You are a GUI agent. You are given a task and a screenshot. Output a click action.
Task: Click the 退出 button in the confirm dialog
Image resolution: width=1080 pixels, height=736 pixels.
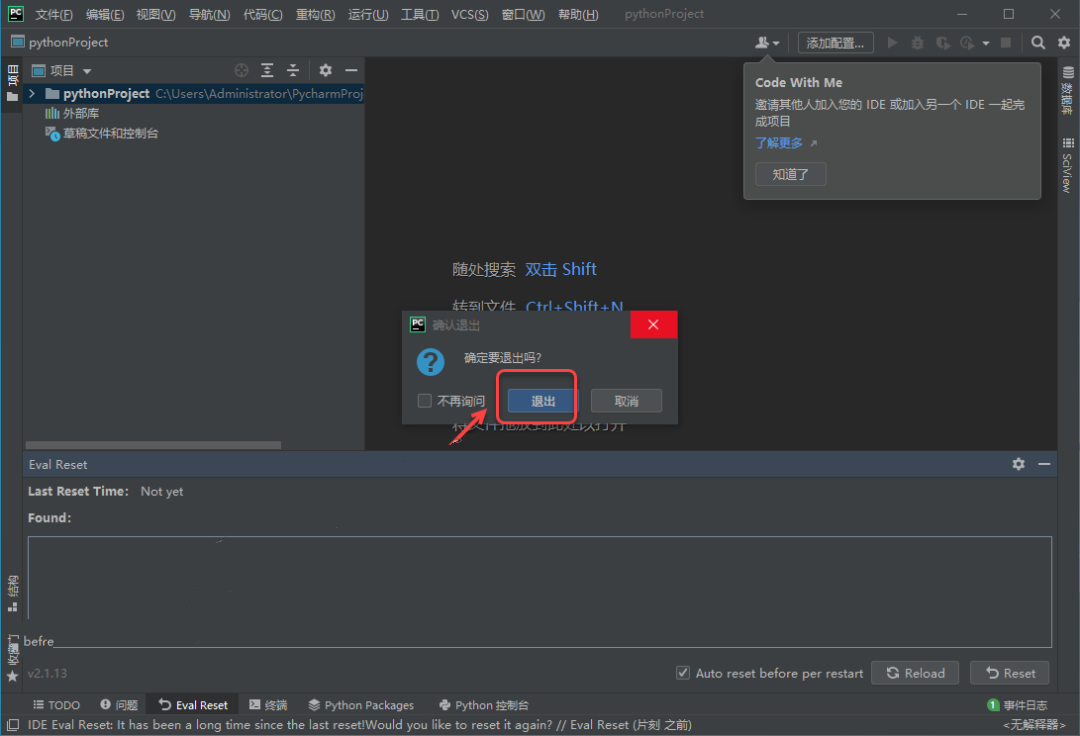543,401
